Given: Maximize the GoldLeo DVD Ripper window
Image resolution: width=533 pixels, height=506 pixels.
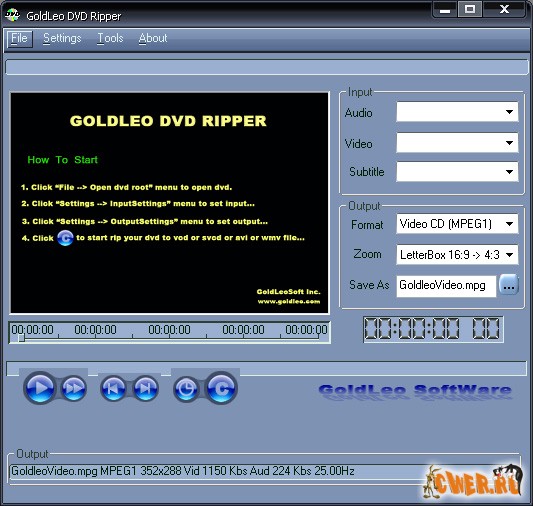Looking at the screenshot, I should click(470, 9).
